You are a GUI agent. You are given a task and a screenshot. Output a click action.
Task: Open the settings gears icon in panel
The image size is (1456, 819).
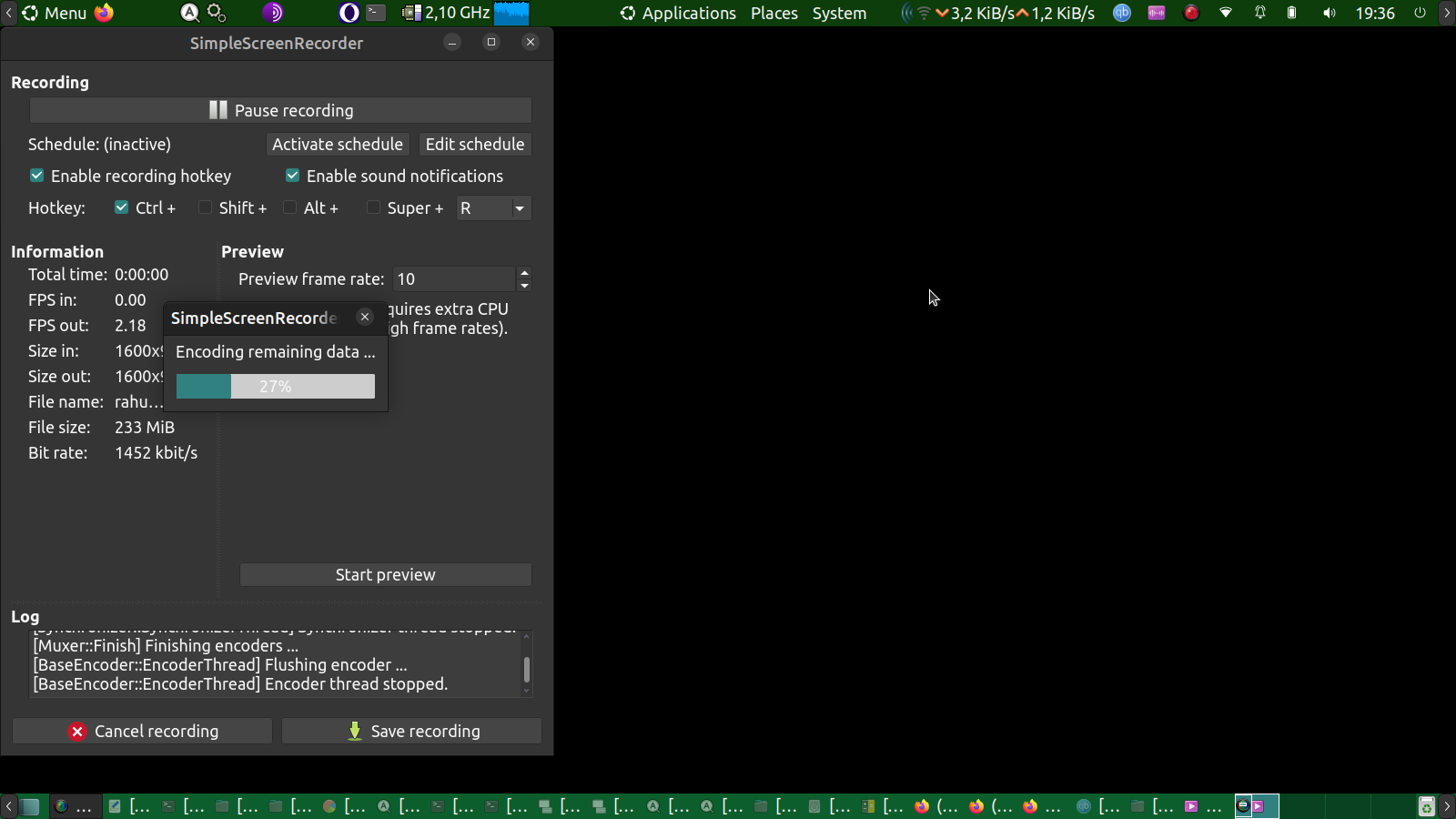coord(217,13)
